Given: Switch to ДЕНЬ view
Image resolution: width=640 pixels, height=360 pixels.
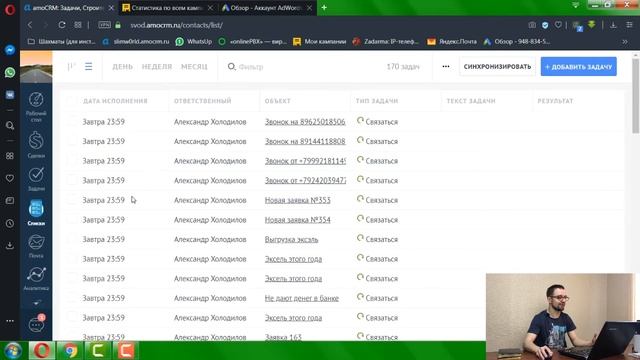Looking at the screenshot, I should click(x=122, y=67).
